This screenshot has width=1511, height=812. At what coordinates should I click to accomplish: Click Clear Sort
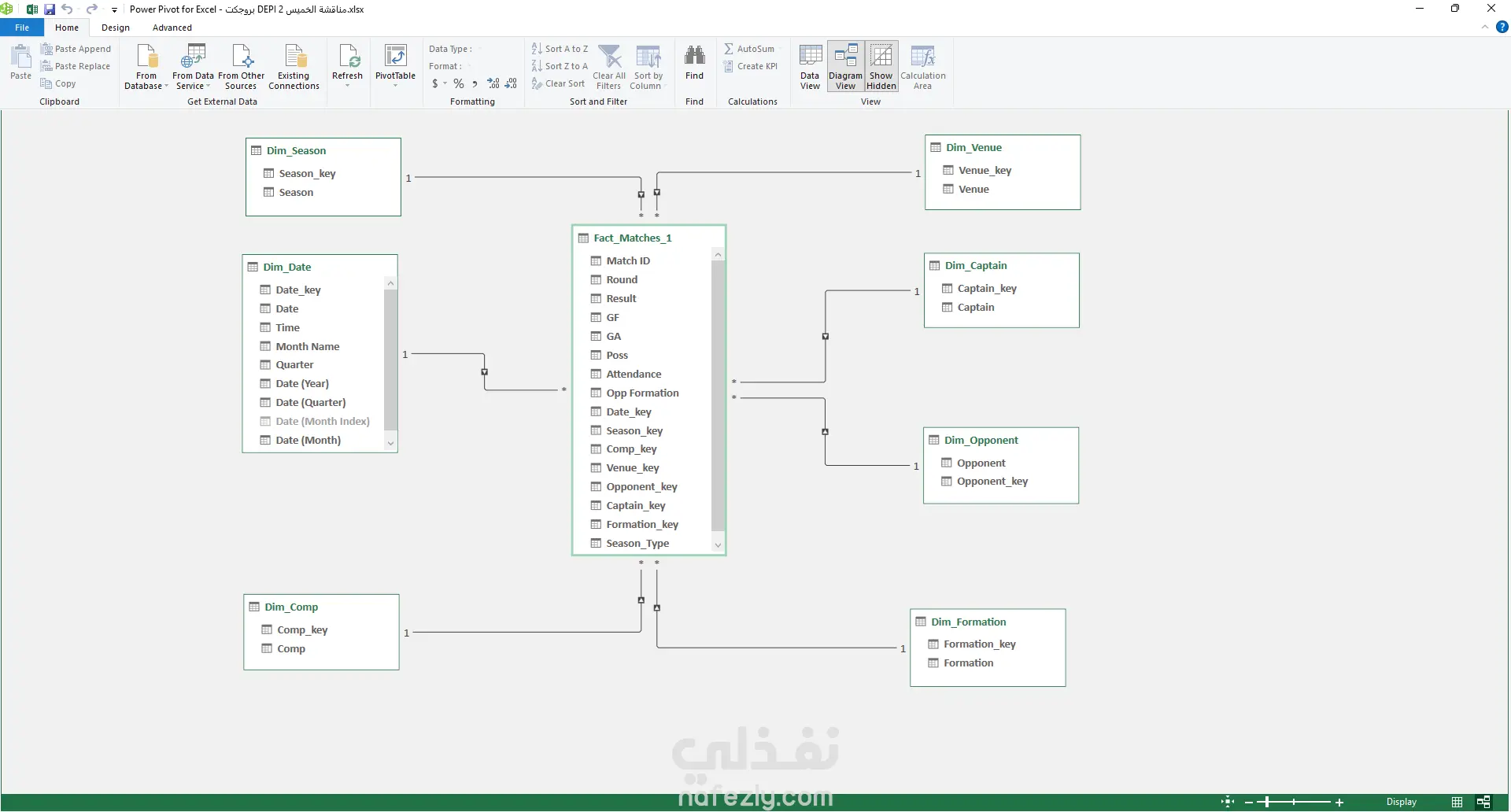(558, 83)
